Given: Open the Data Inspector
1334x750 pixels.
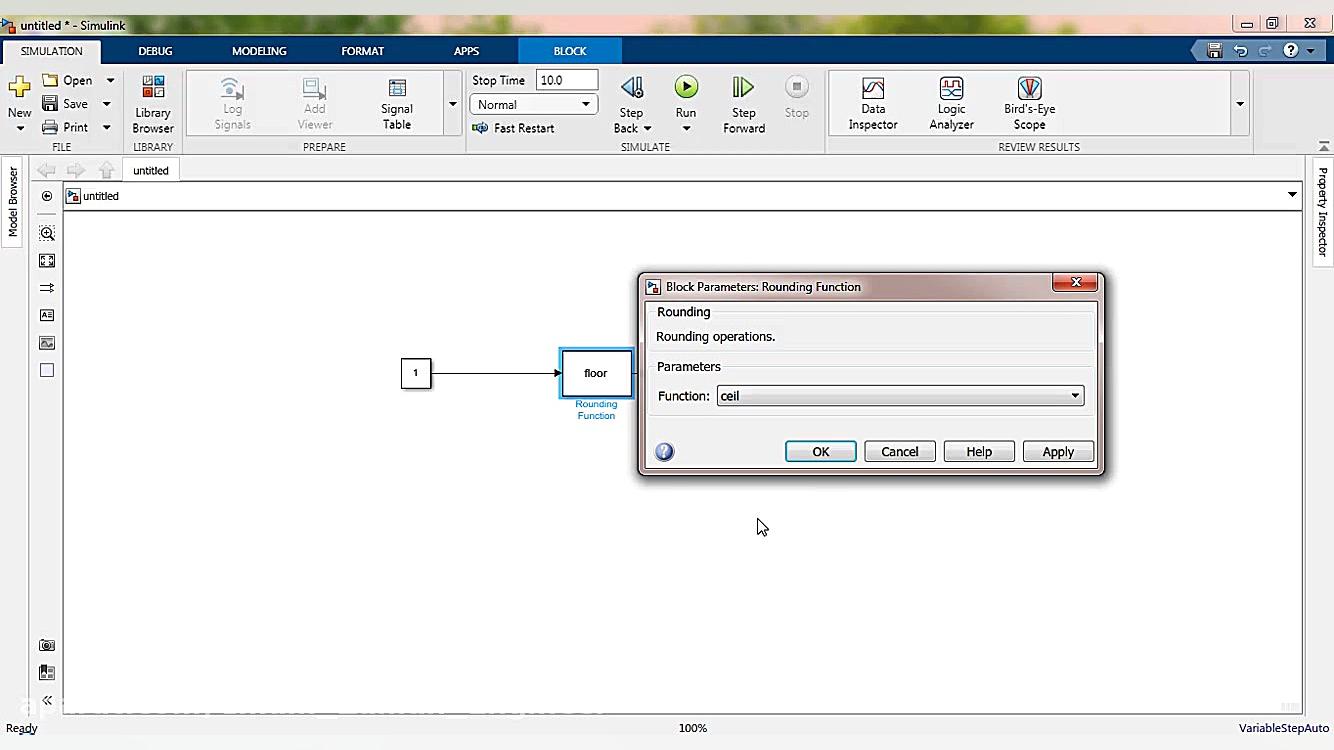Looking at the screenshot, I should [x=872, y=104].
